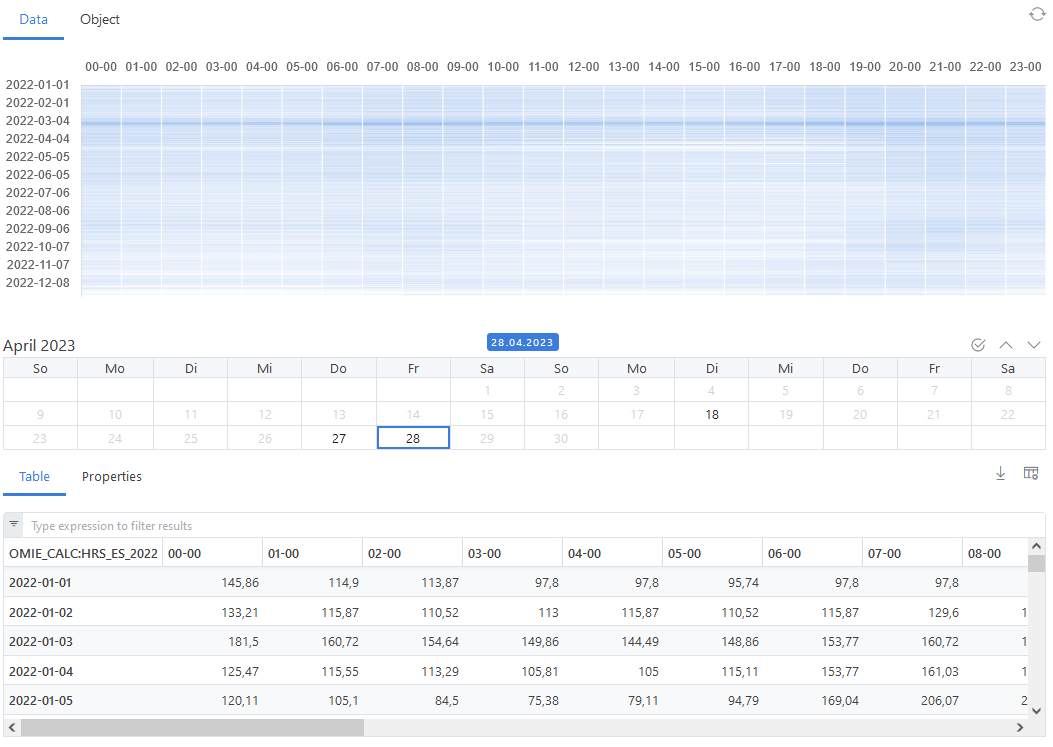The width and height of the screenshot is (1053, 747).
Task: Click the refresh icon at top right
Action: (x=1037, y=14)
